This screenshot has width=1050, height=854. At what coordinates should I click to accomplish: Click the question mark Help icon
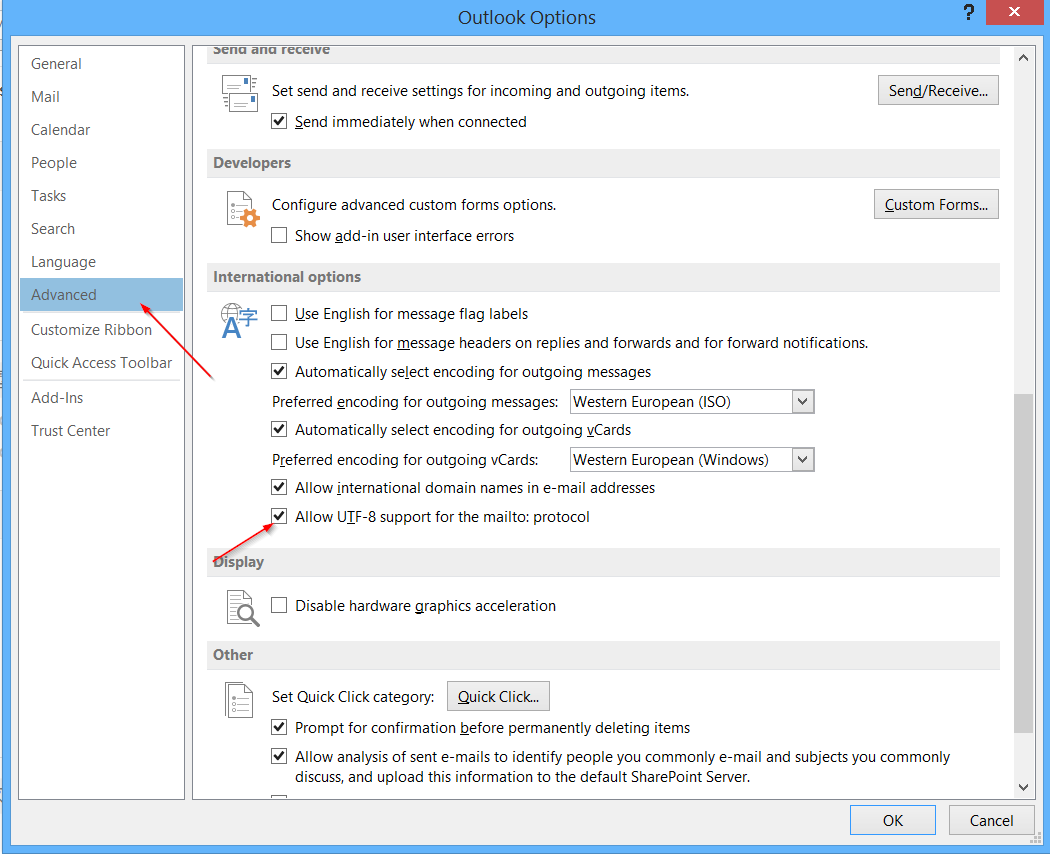[968, 14]
